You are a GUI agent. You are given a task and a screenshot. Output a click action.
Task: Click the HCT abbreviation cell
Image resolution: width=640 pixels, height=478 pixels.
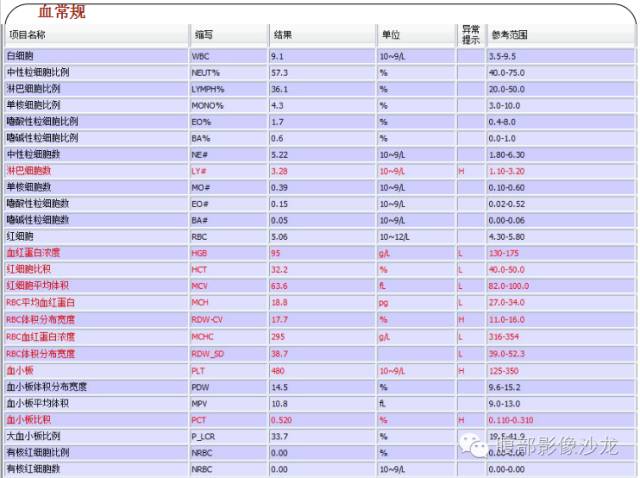tap(199, 270)
